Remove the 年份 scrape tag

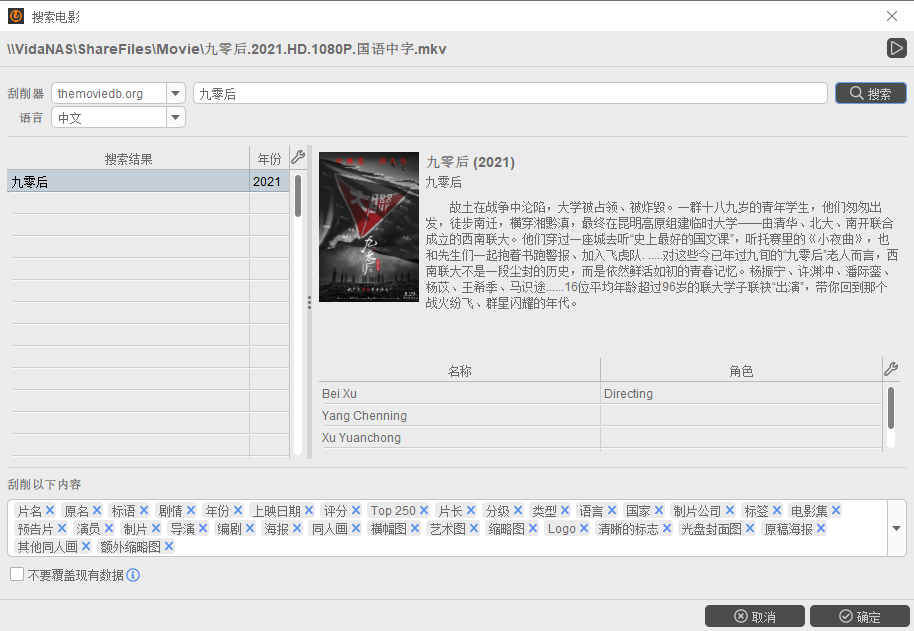(x=240, y=510)
